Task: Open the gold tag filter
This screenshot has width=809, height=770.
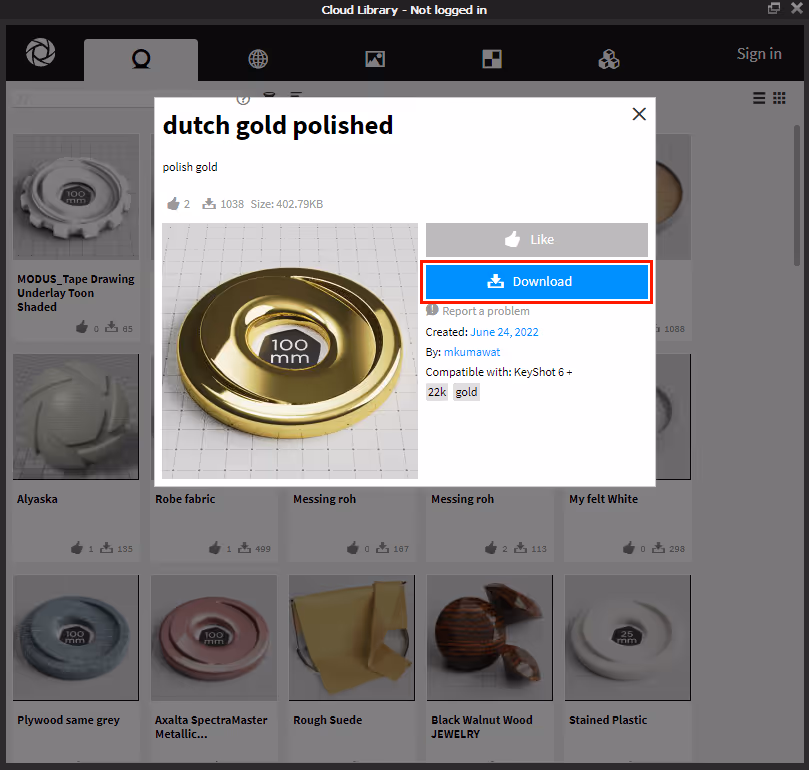Action: pyautogui.click(x=466, y=391)
